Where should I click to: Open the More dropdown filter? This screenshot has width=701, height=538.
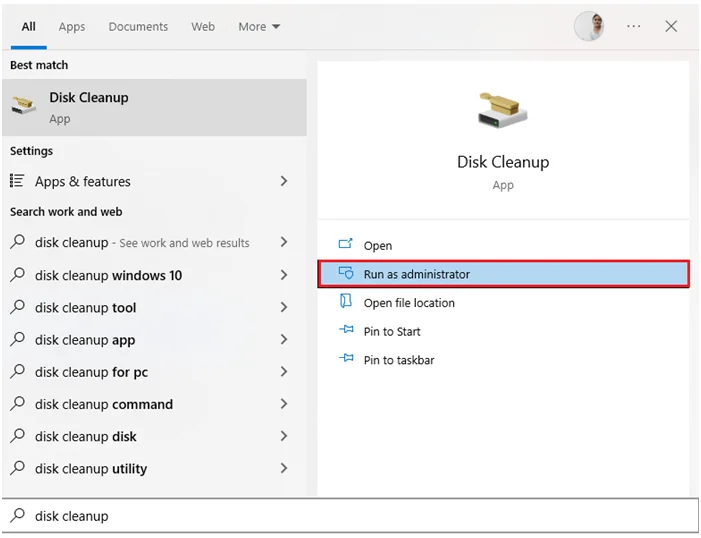click(x=259, y=27)
